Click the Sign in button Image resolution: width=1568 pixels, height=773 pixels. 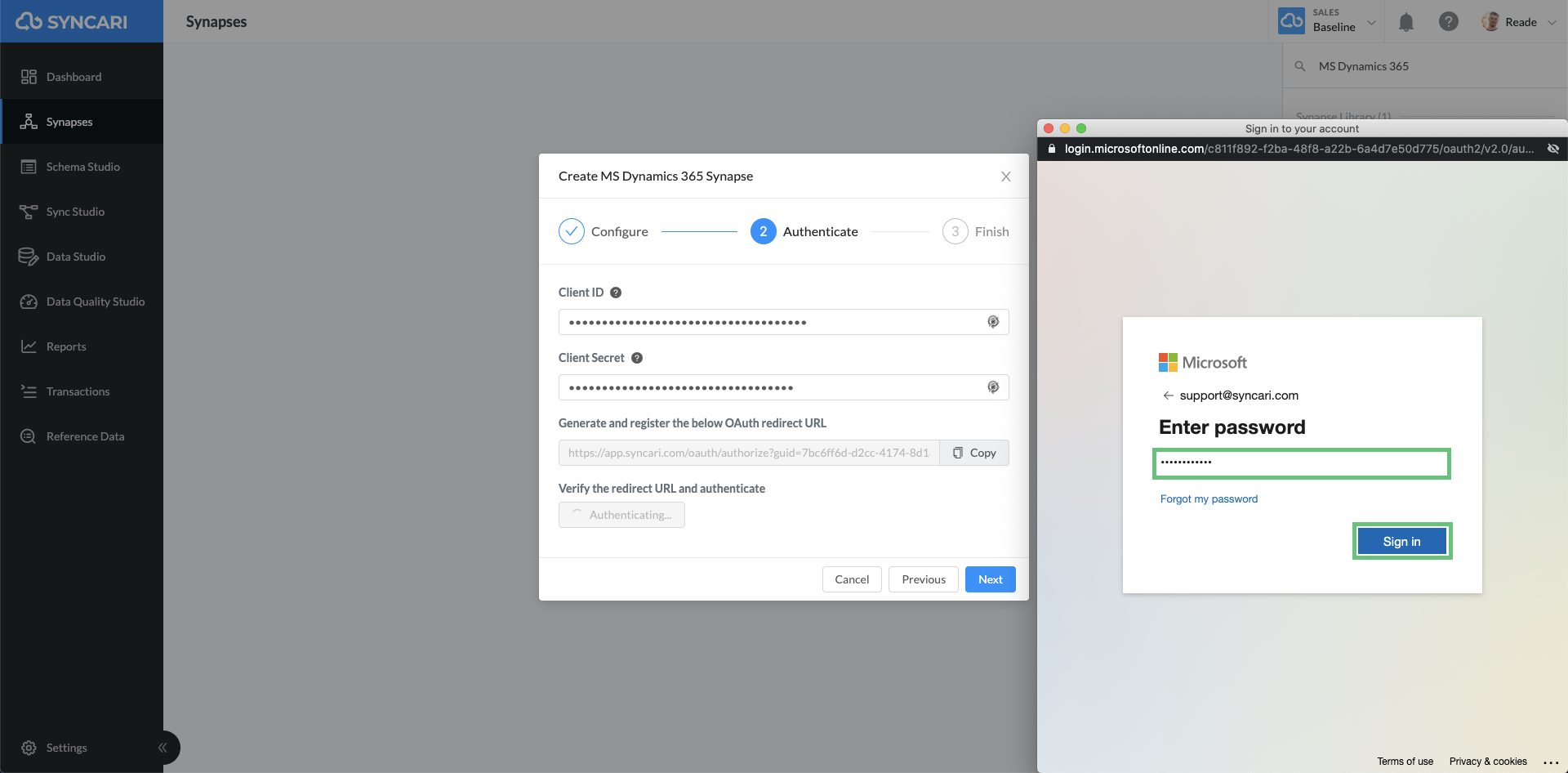[x=1402, y=542]
